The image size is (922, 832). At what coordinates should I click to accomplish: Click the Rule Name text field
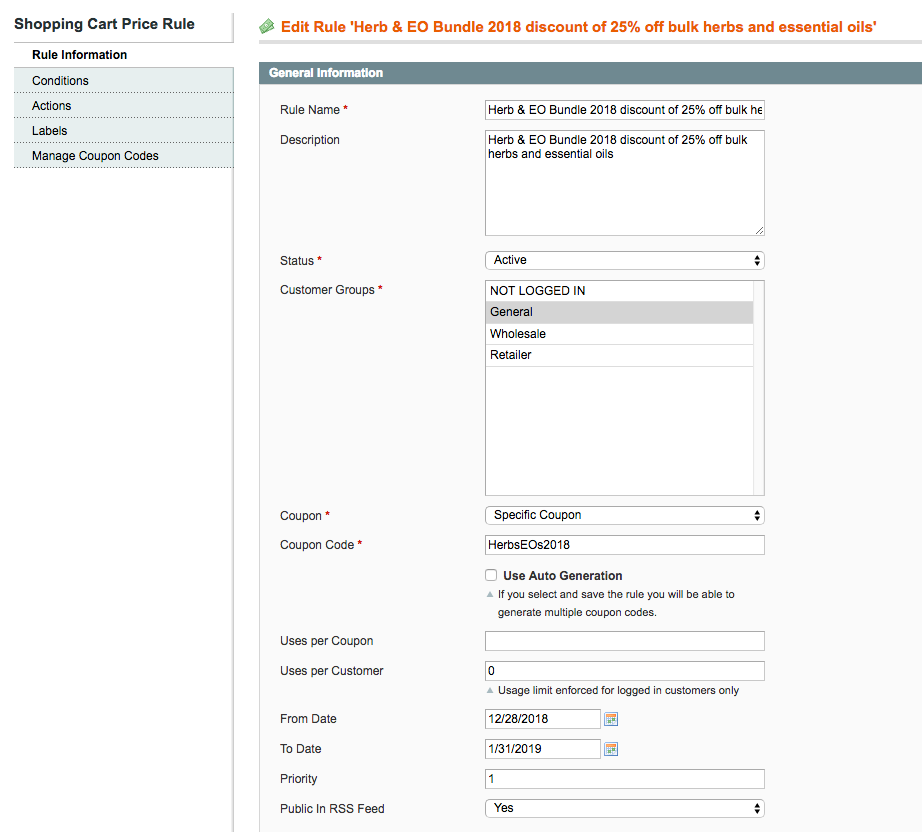[624, 110]
